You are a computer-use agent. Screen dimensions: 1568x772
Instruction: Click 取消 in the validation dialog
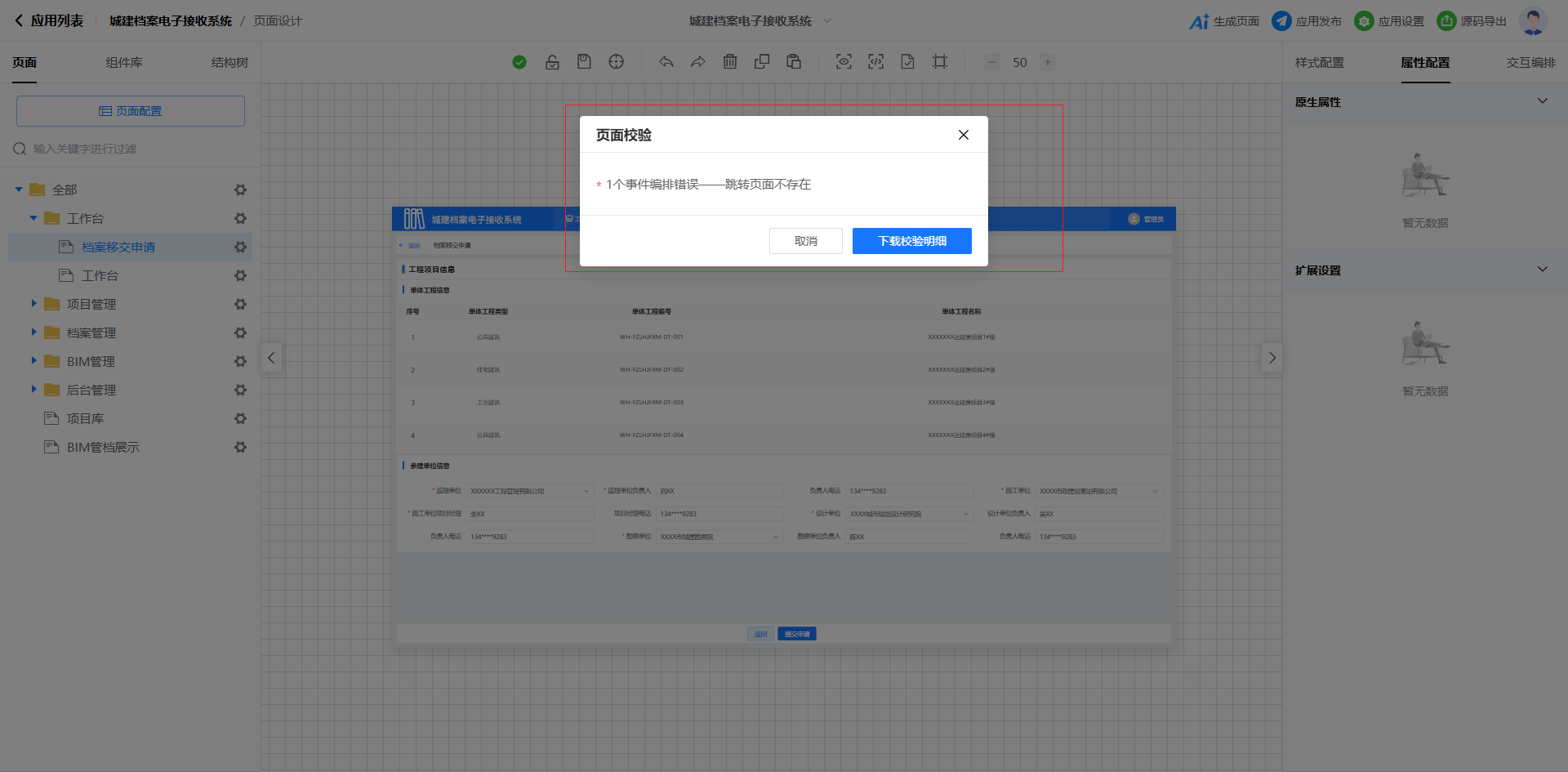(x=805, y=241)
